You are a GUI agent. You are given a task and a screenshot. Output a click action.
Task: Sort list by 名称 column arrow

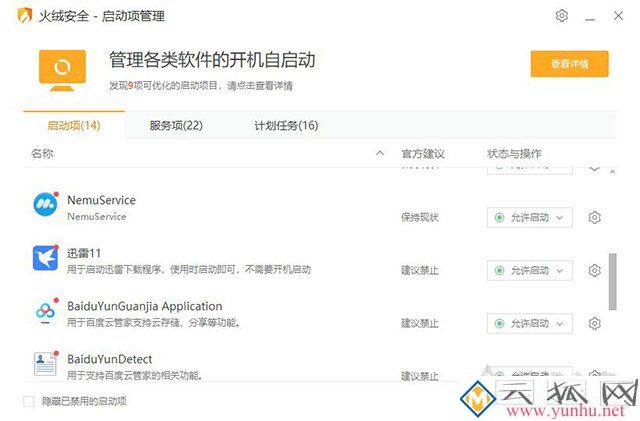click(380, 154)
